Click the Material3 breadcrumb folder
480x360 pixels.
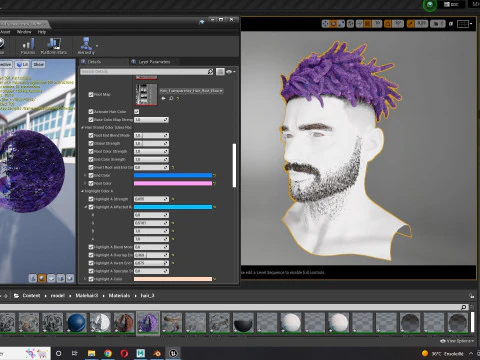click(x=87, y=296)
